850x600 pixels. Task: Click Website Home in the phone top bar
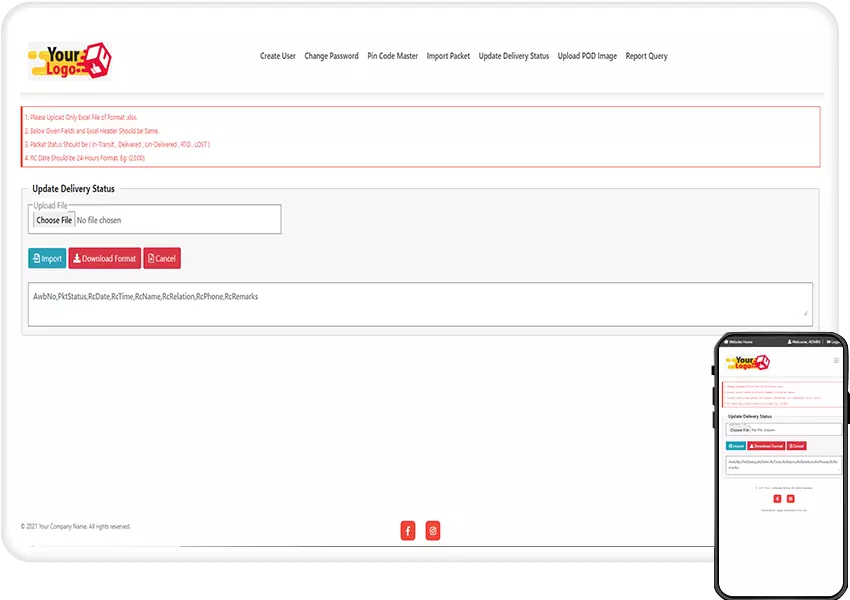pyautogui.click(x=739, y=342)
